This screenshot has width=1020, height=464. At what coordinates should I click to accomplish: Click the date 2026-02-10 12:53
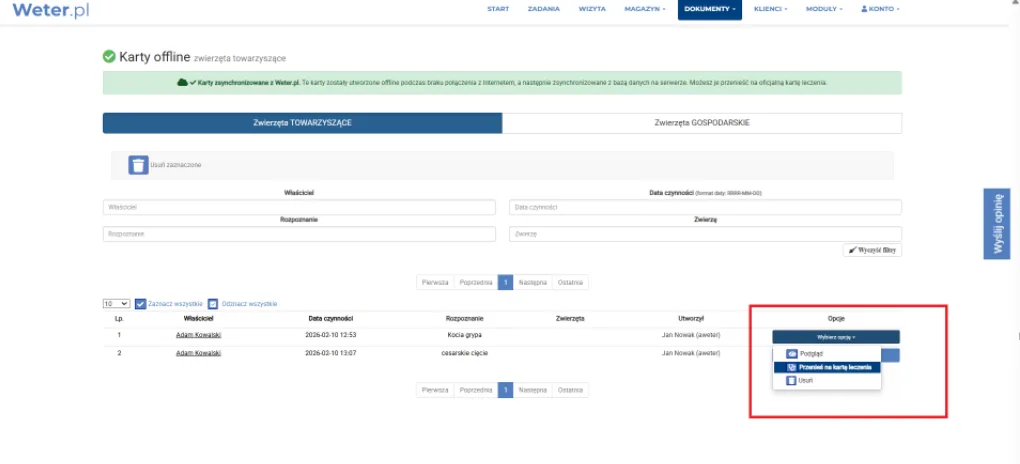330,335
